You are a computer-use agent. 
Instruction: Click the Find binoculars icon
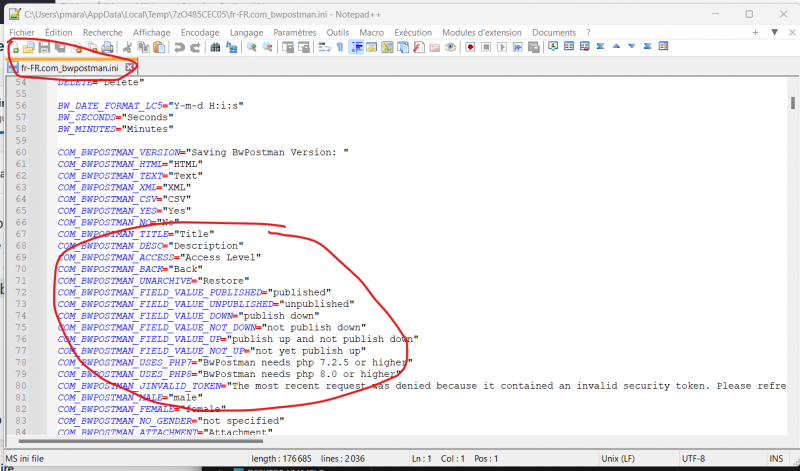click(x=214, y=47)
